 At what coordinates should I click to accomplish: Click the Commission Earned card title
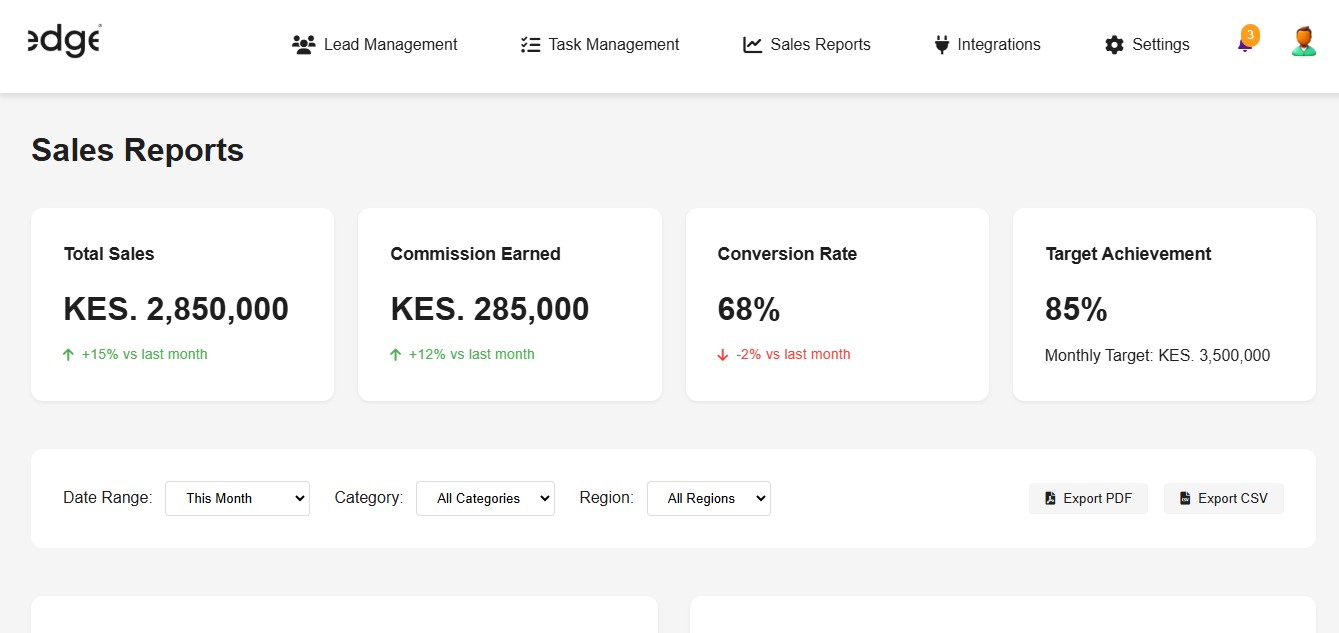[475, 254]
